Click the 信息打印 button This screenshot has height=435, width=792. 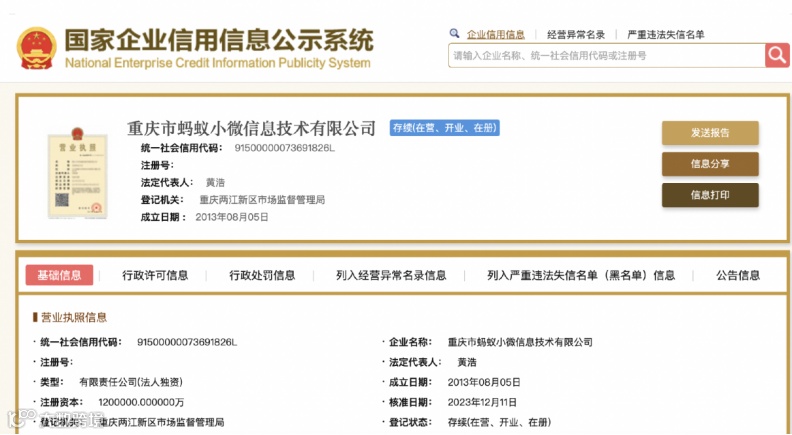(710, 195)
